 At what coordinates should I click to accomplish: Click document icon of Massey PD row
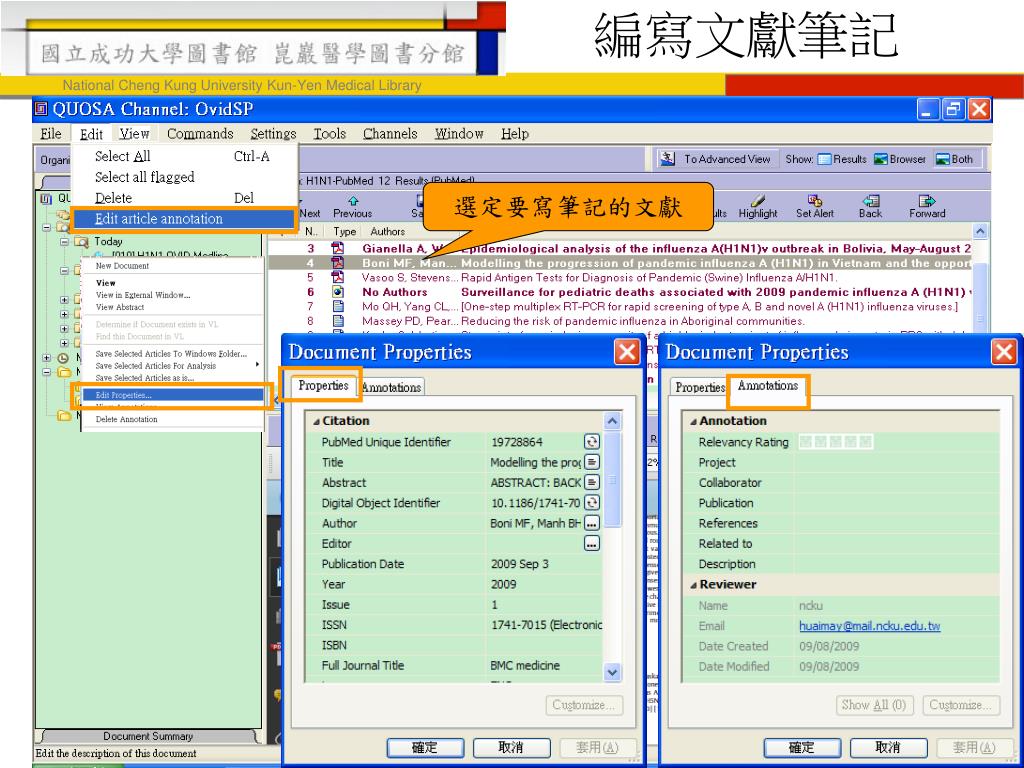338,320
